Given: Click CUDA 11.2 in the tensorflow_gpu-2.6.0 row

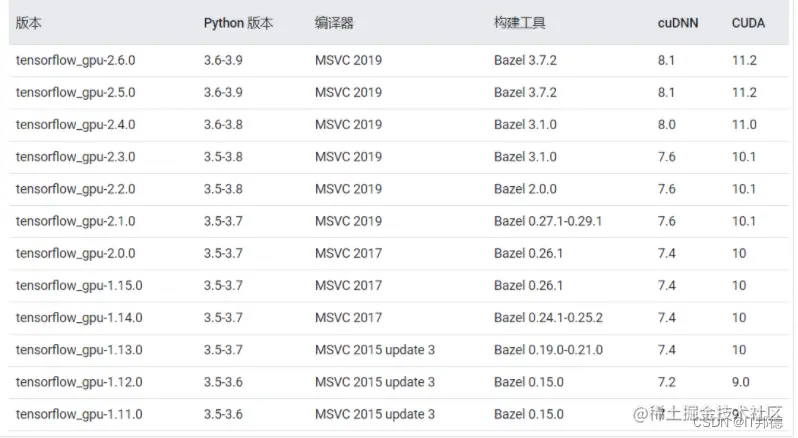Looking at the screenshot, I should tap(744, 61).
